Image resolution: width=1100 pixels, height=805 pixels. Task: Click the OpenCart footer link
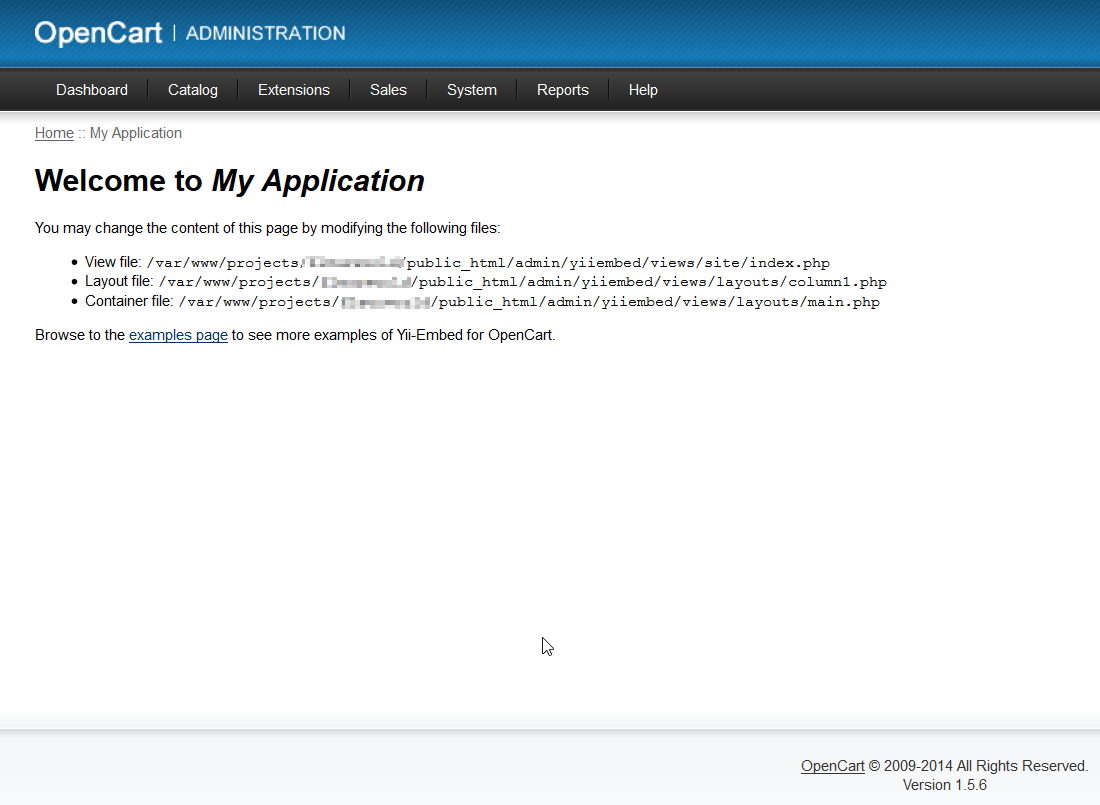[x=833, y=766]
